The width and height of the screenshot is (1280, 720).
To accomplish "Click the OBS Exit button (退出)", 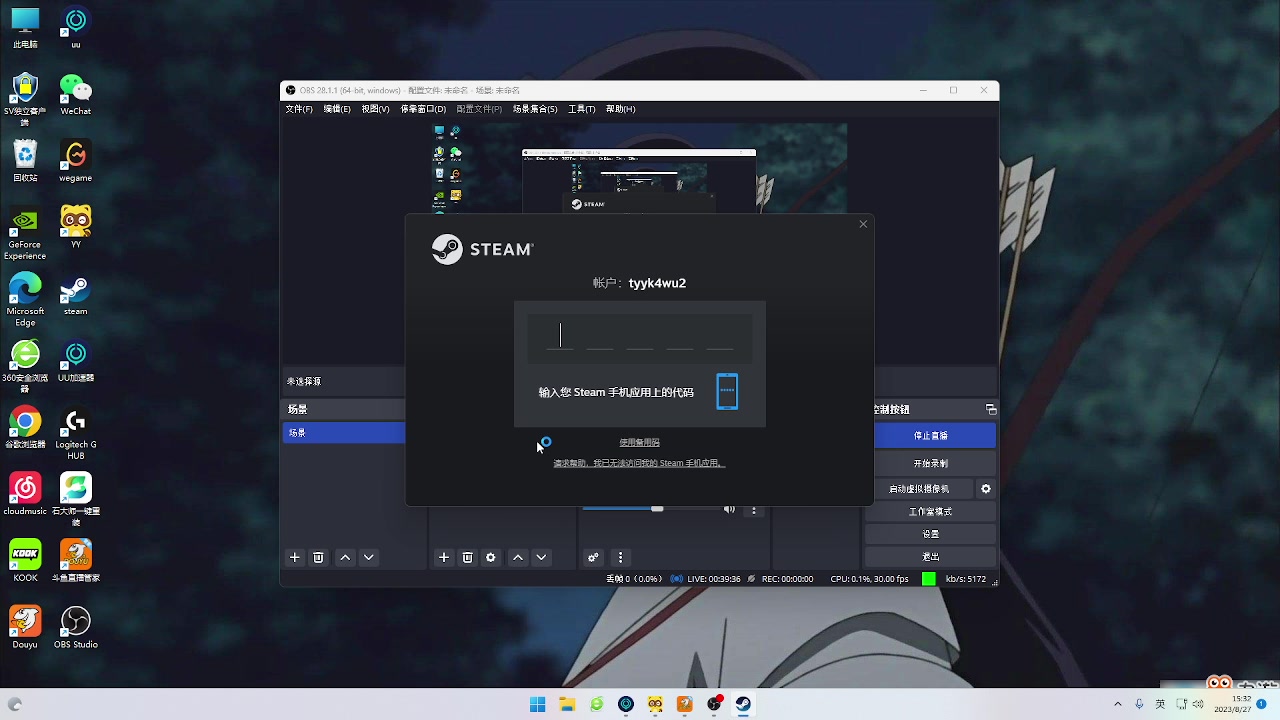I will click(931, 556).
